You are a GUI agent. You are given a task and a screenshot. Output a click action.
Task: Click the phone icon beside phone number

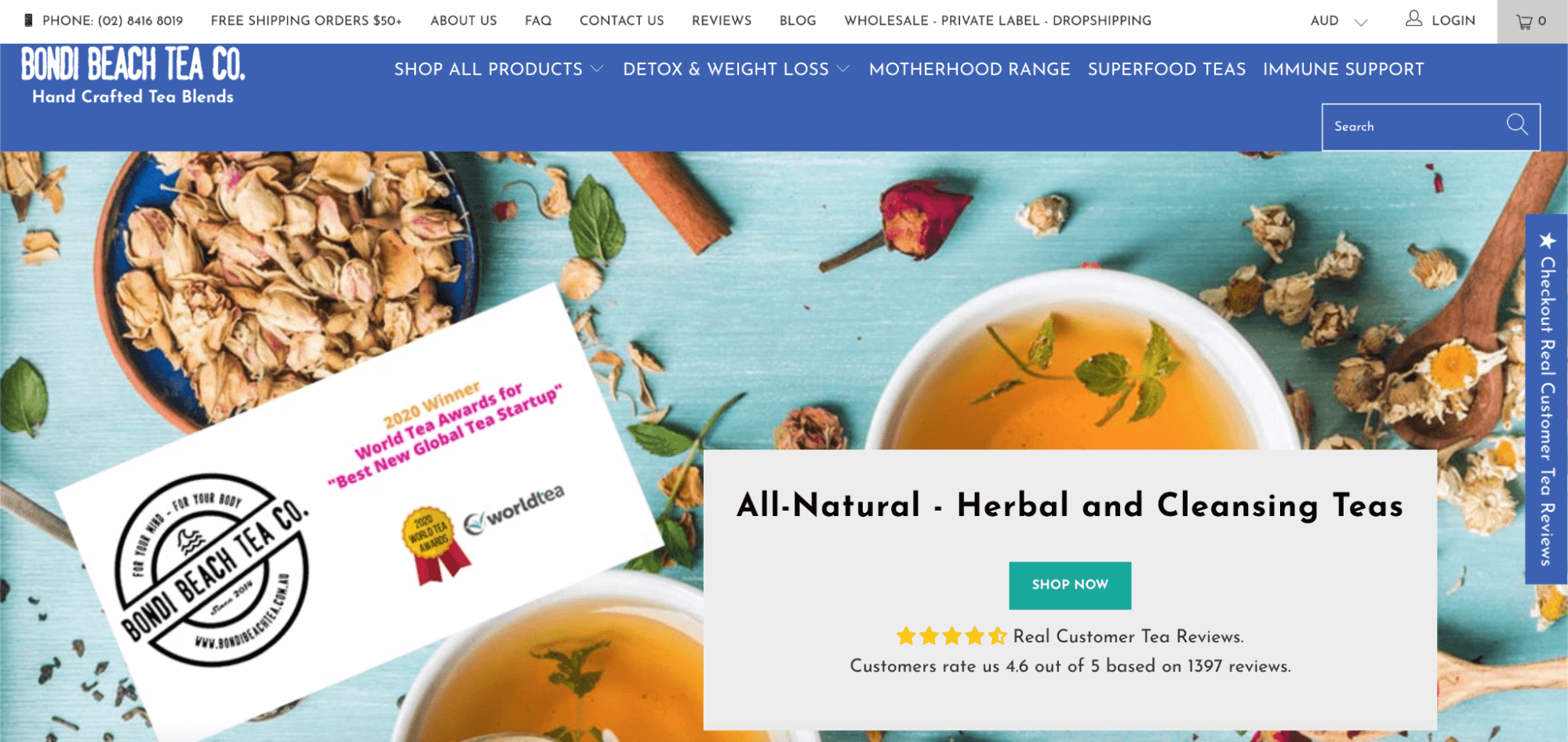[28, 20]
